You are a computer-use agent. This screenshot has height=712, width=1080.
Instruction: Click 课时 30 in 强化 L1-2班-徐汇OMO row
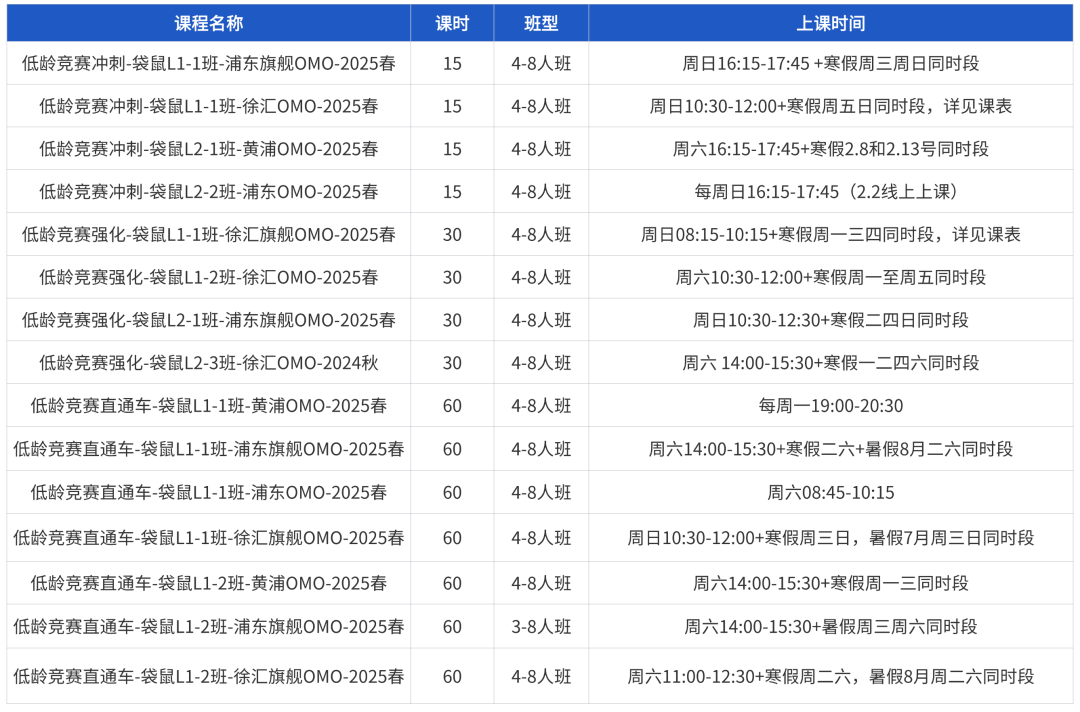point(452,277)
